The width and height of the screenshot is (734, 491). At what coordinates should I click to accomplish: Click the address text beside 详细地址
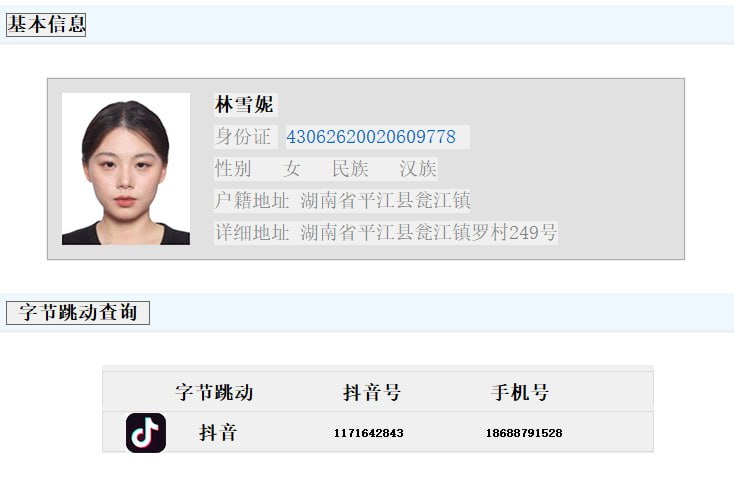point(429,233)
